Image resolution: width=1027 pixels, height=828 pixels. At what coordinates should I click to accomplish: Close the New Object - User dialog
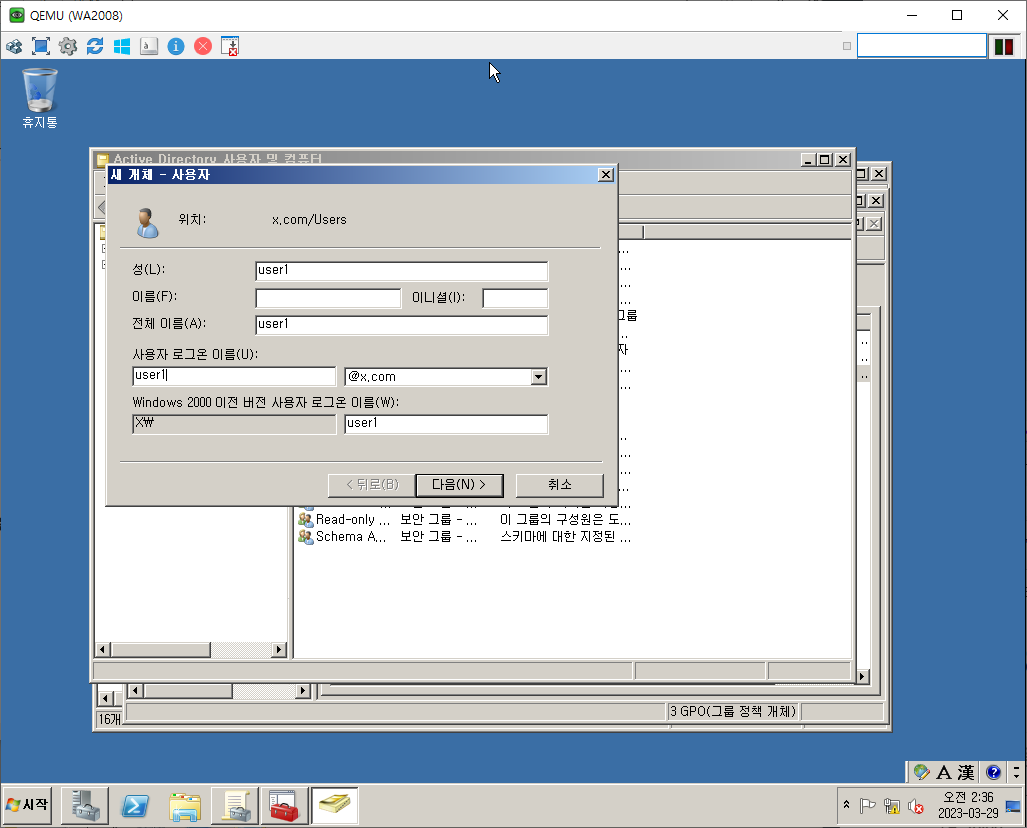click(606, 174)
